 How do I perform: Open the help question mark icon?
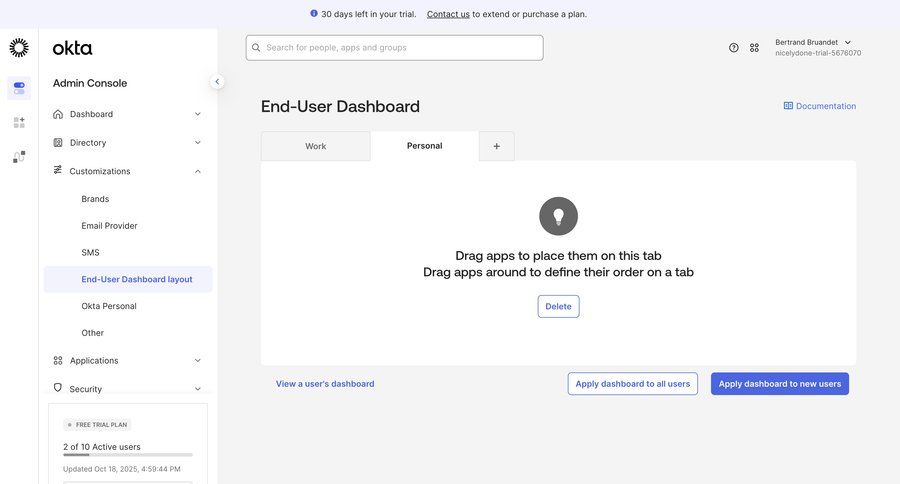(734, 48)
